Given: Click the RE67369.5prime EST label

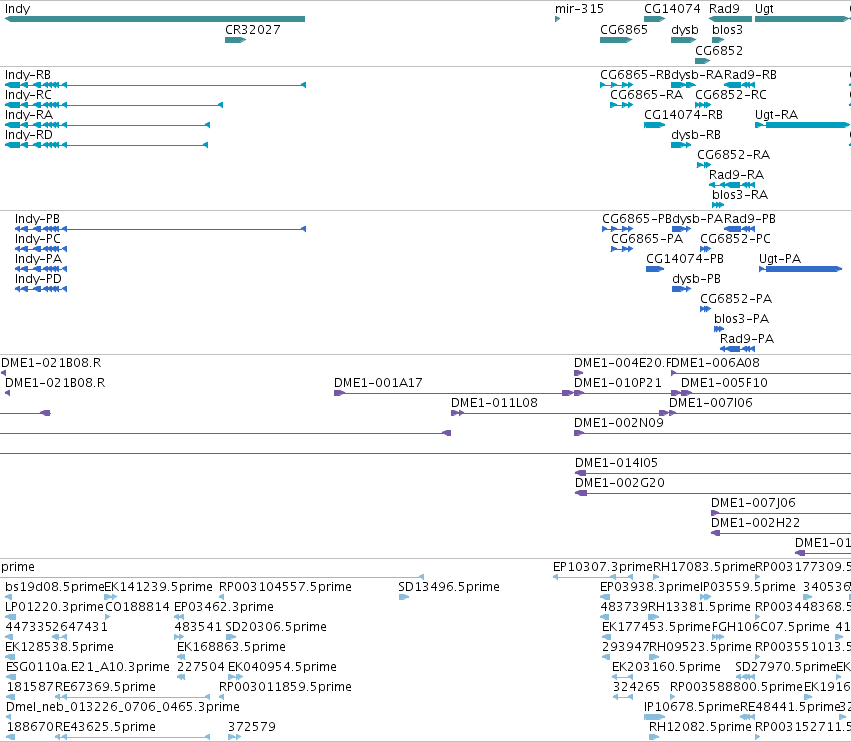Looking at the screenshot, I should [105, 687].
